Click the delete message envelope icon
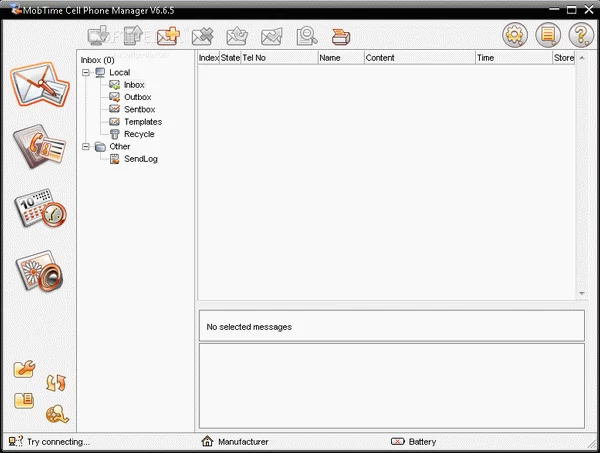 (x=202, y=37)
